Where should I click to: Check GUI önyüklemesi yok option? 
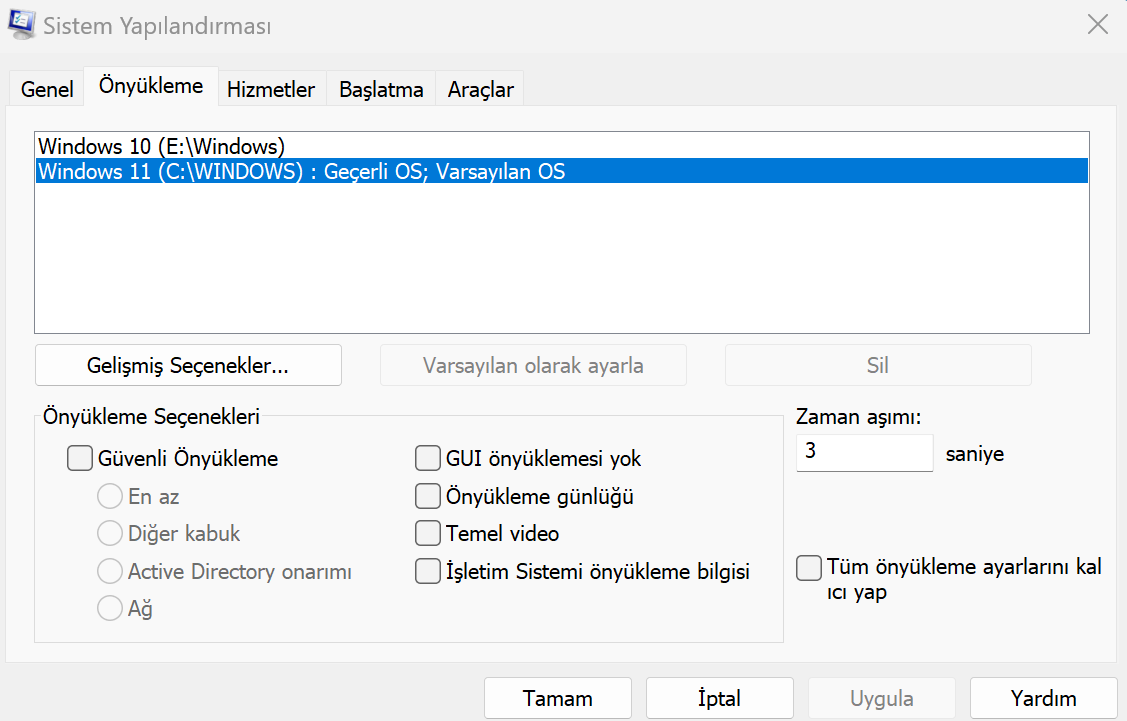pyautogui.click(x=428, y=459)
